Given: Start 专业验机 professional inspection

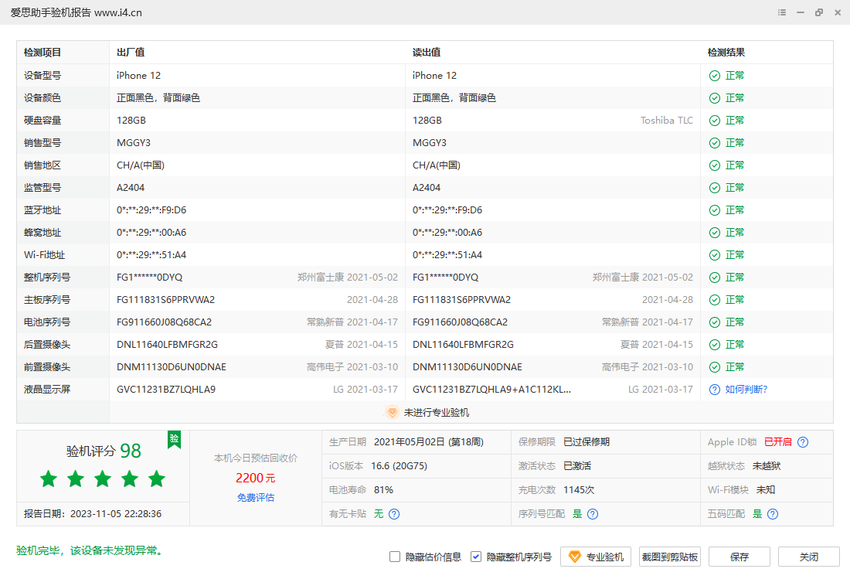Looking at the screenshot, I should click(x=596, y=557).
